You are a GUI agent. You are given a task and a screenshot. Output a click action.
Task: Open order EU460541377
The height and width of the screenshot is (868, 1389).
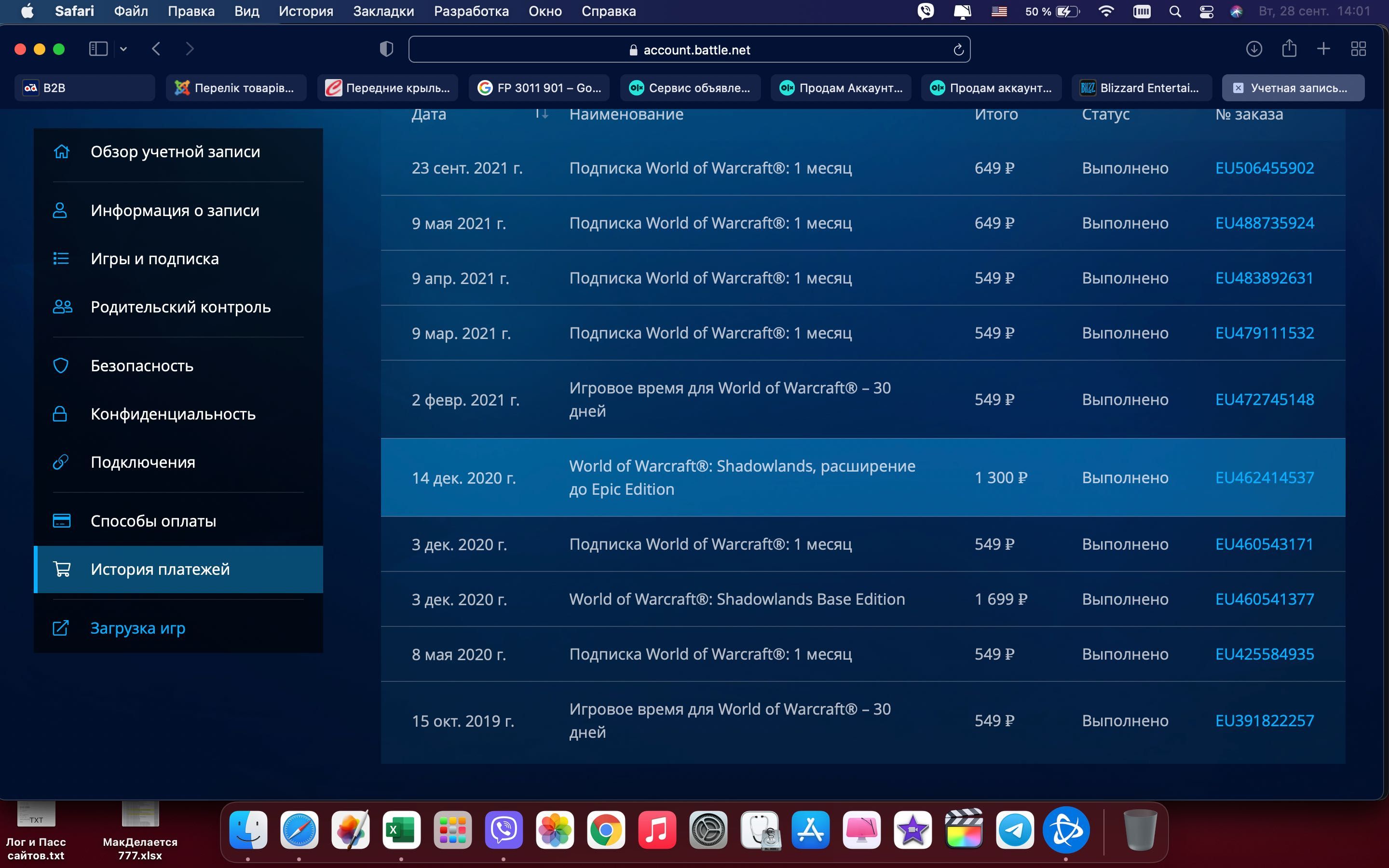click(x=1265, y=599)
